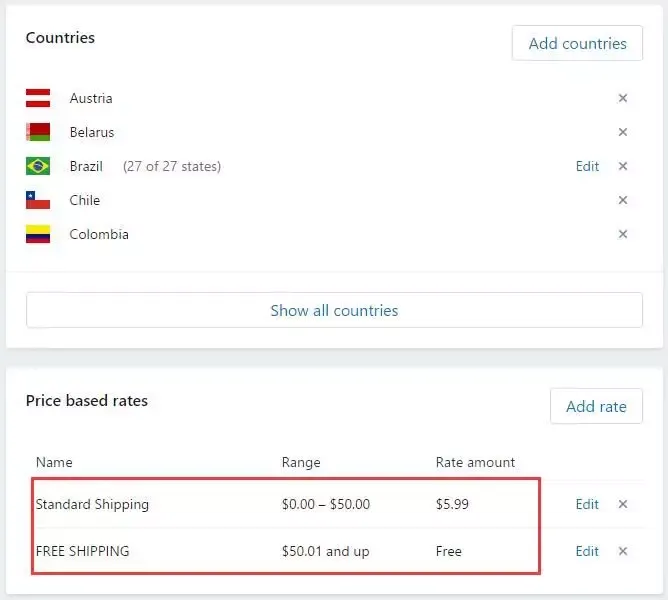Image resolution: width=668 pixels, height=600 pixels.
Task: Delete the Standard Shipping rate
Action: 622,504
